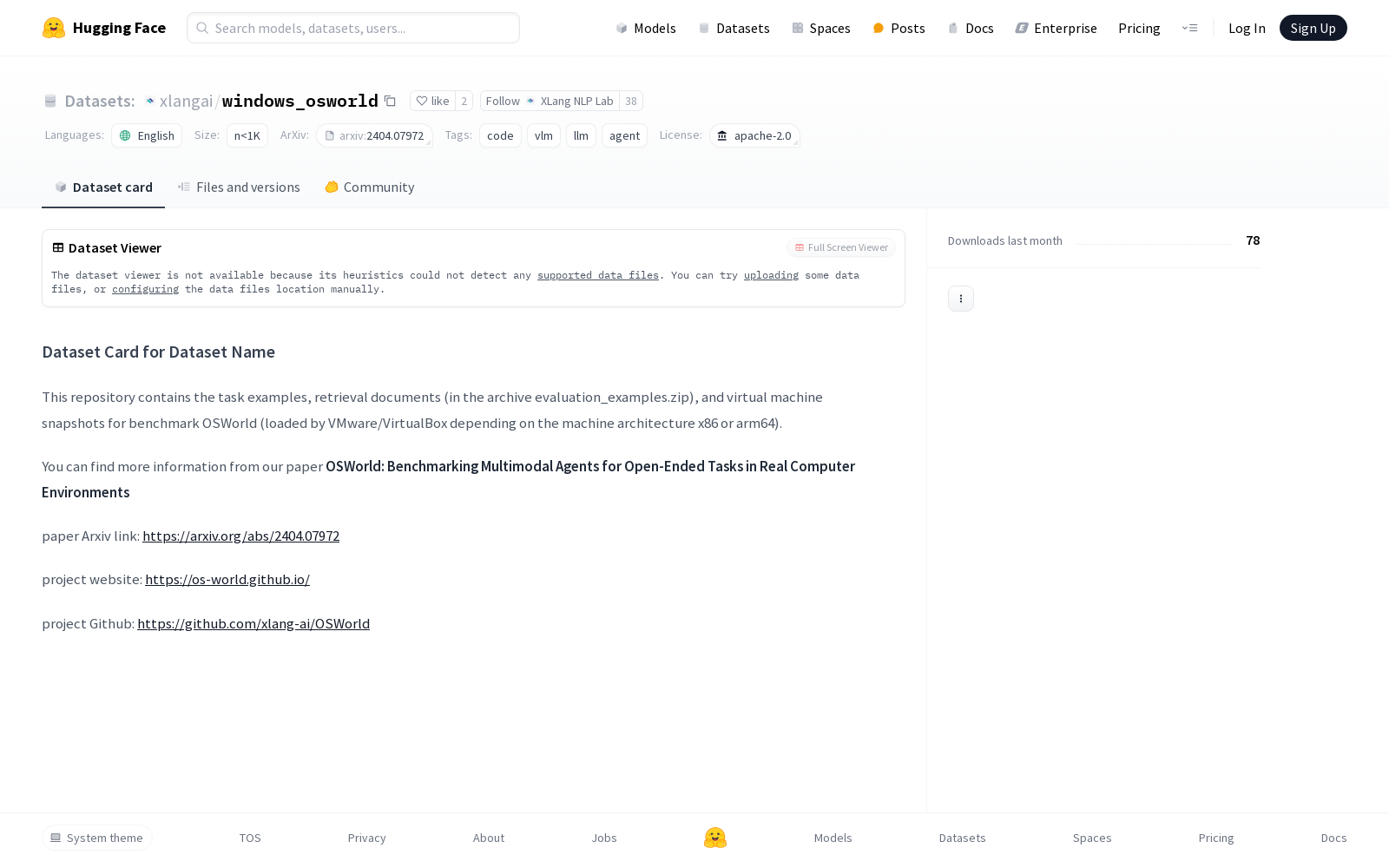Screen dimensions: 1389x868
Task: Open Enterprise in top navigation
Action: tap(1056, 28)
